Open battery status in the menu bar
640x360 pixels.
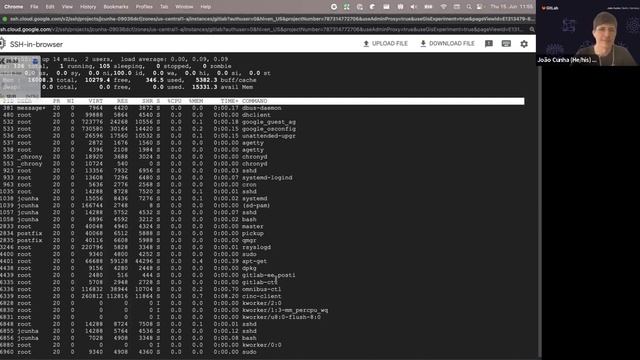tap(428, 7)
